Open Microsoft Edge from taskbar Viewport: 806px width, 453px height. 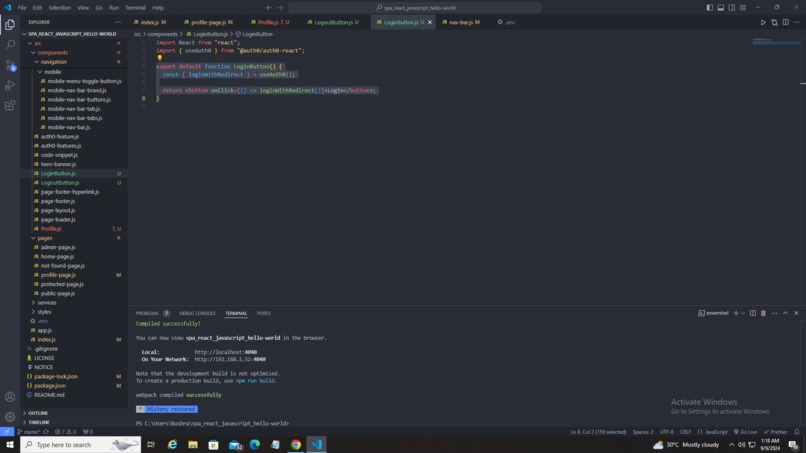click(x=254, y=445)
